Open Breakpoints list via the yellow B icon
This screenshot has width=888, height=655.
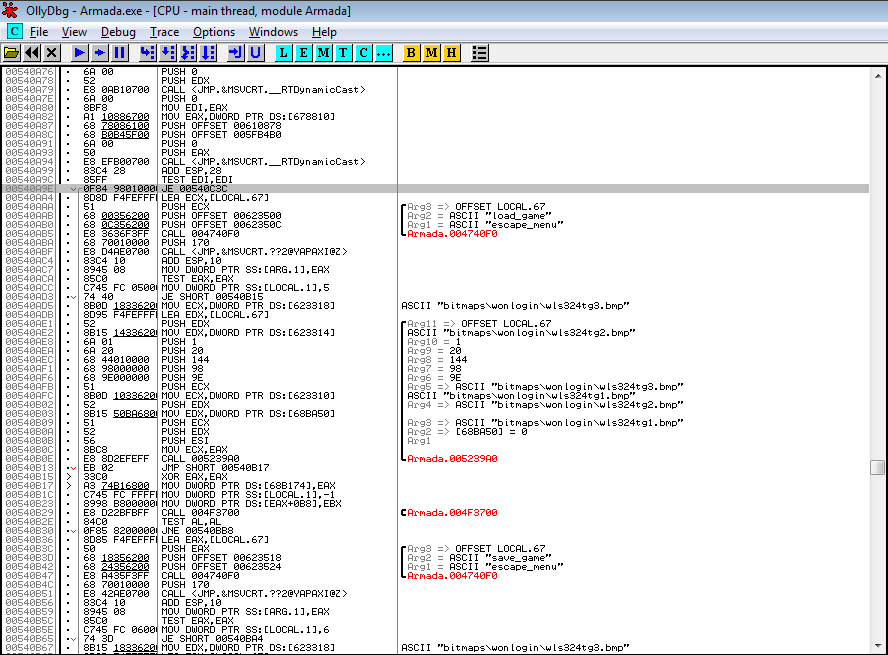click(x=411, y=53)
